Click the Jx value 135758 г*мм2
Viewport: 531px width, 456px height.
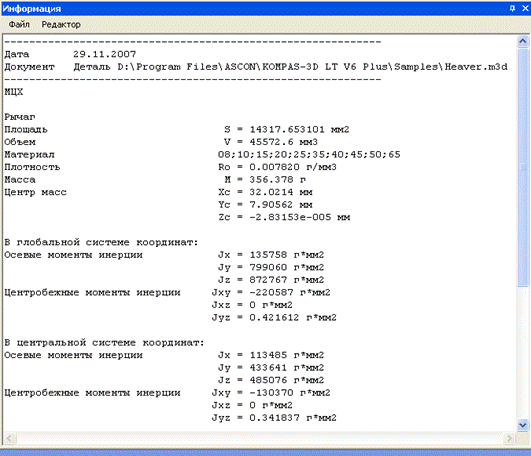pyautogui.click(x=287, y=255)
